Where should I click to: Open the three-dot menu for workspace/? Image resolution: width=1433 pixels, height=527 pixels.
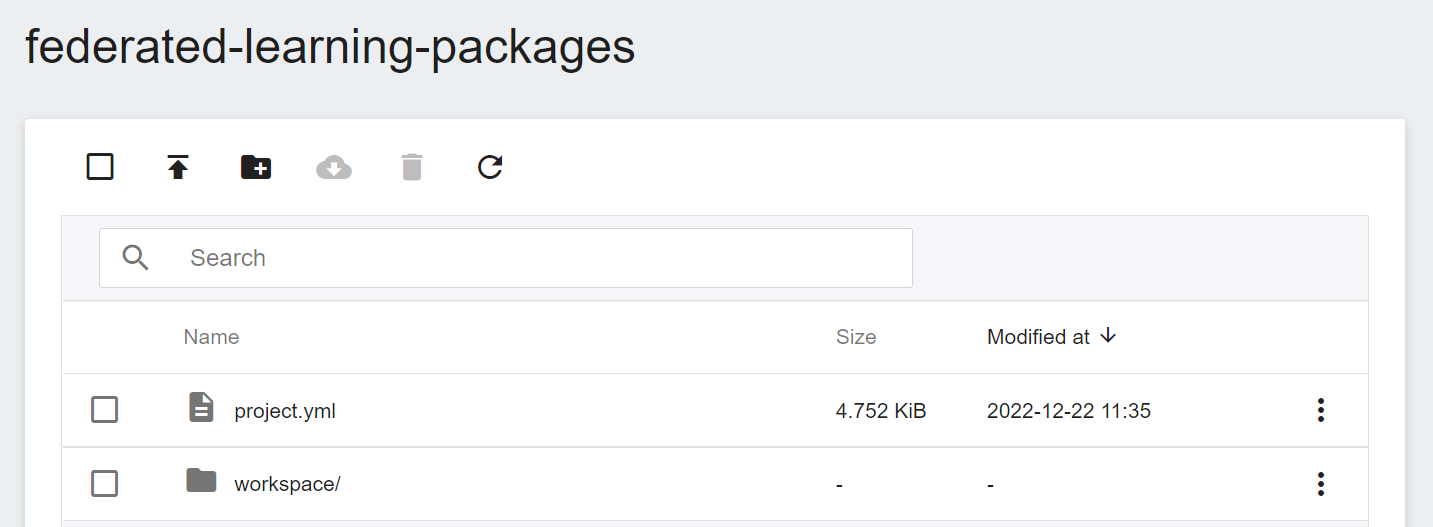pos(1321,484)
